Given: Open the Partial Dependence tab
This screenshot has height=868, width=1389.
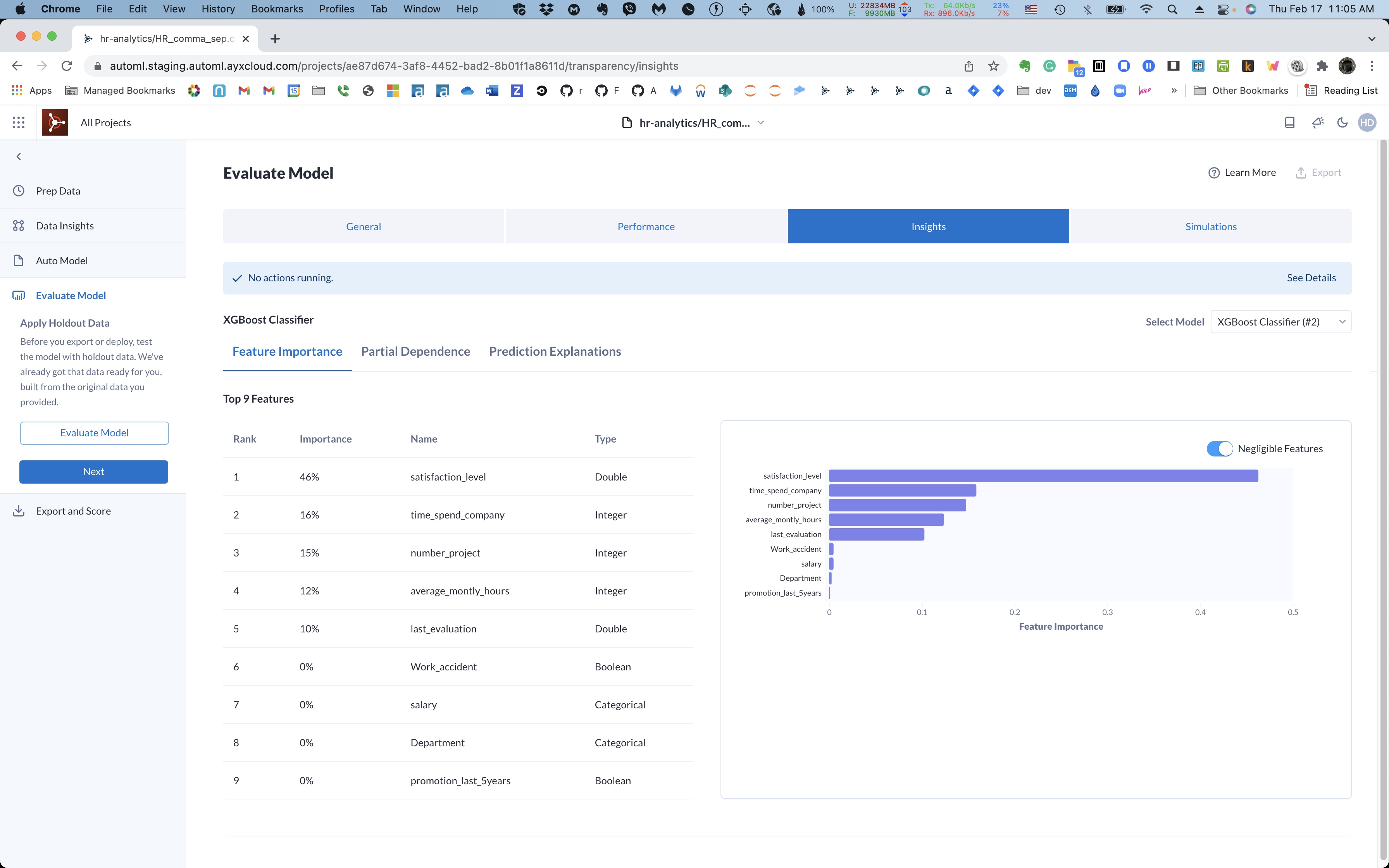Looking at the screenshot, I should pyautogui.click(x=415, y=351).
